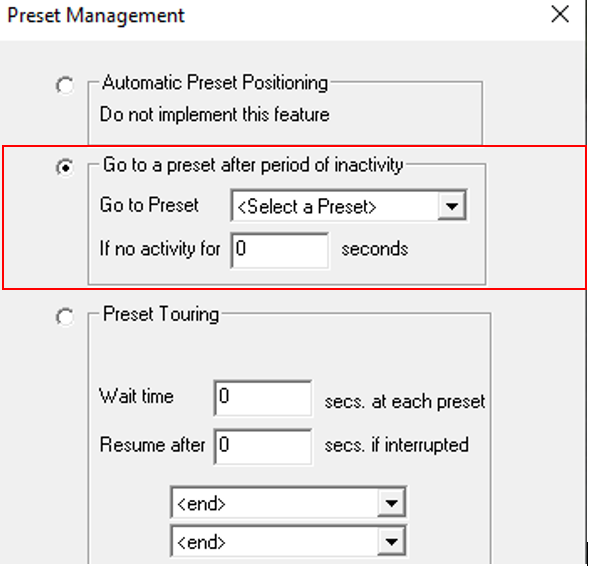
Task: Open the first <end> tour preset dropdown
Action: coord(288,502)
